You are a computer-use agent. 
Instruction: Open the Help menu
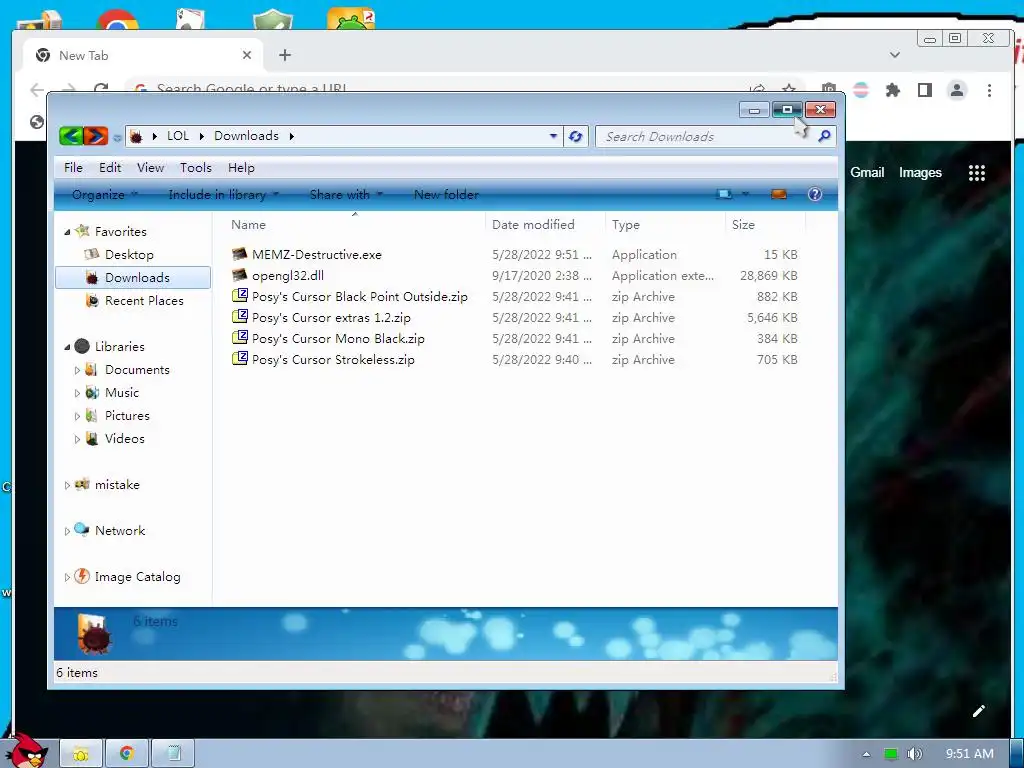[x=241, y=168]
